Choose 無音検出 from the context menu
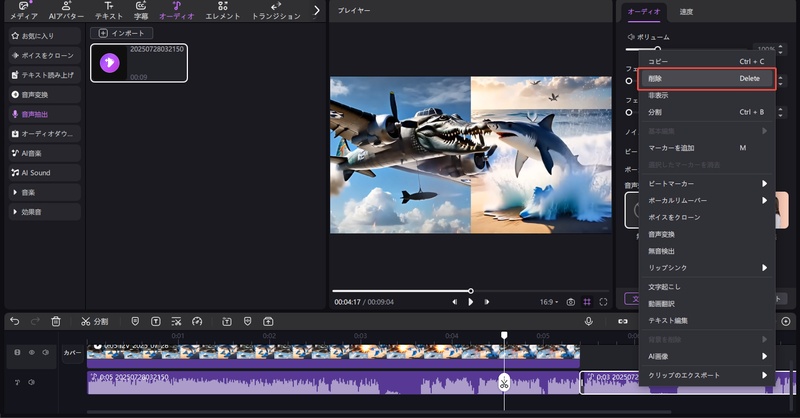 tap(707, 251)
